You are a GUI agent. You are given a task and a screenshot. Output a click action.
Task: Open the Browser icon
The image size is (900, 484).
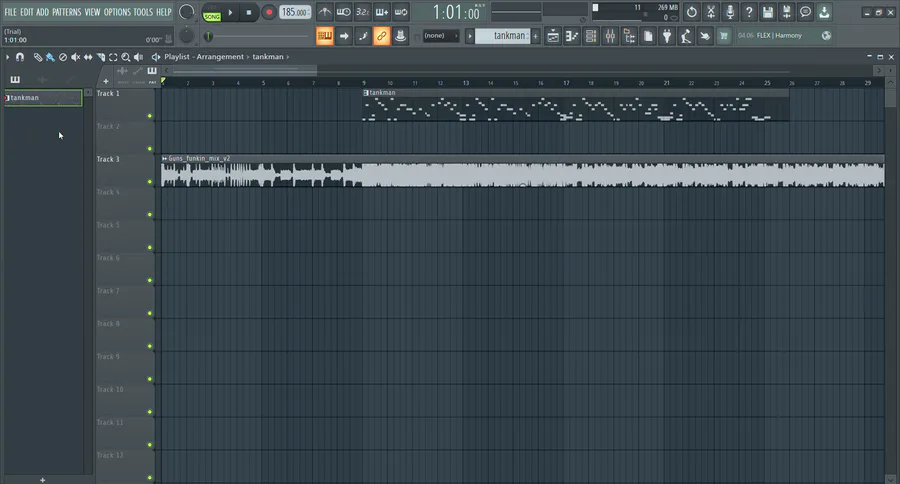pyautogui.click(x=629, y=36)
